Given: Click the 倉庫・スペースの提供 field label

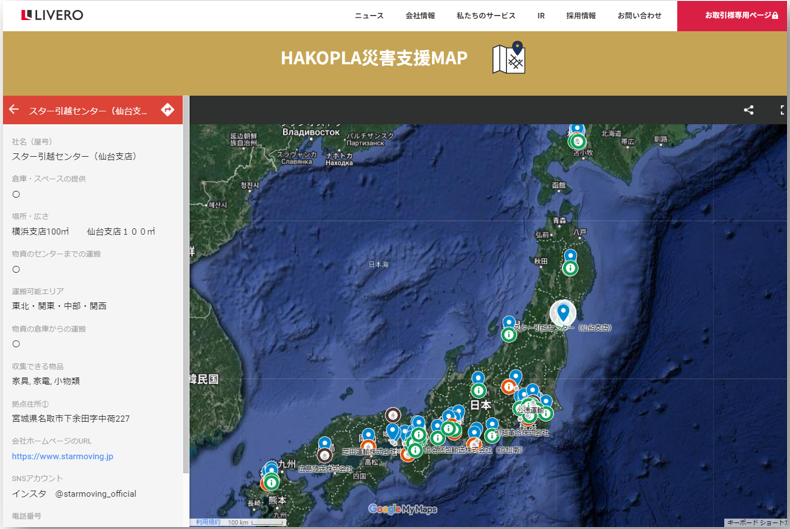Looking at the screenshot, I should pyautogui.click(x=49, y=179).
